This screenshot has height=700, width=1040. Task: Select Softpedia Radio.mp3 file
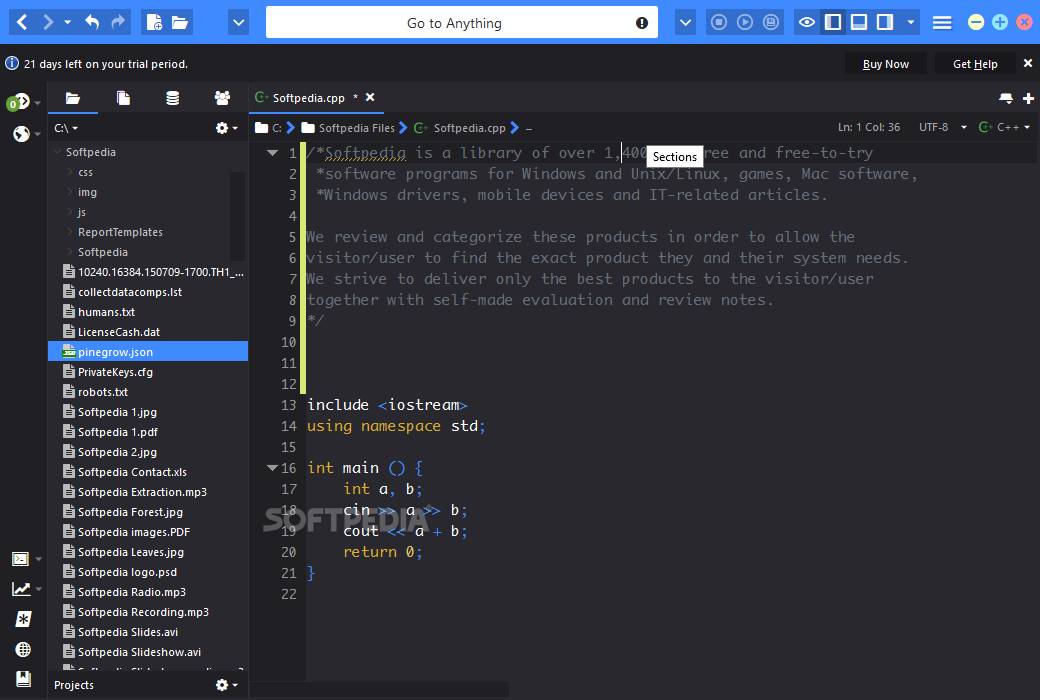131,592
